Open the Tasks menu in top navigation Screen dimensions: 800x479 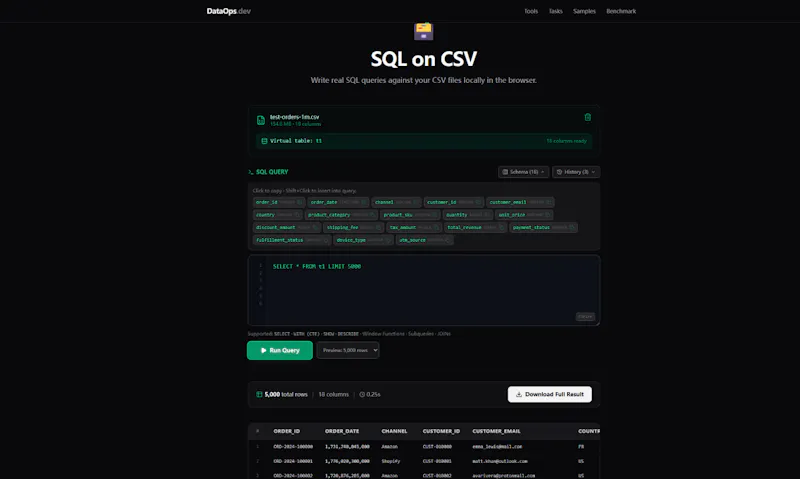click(x=556, y=11)
